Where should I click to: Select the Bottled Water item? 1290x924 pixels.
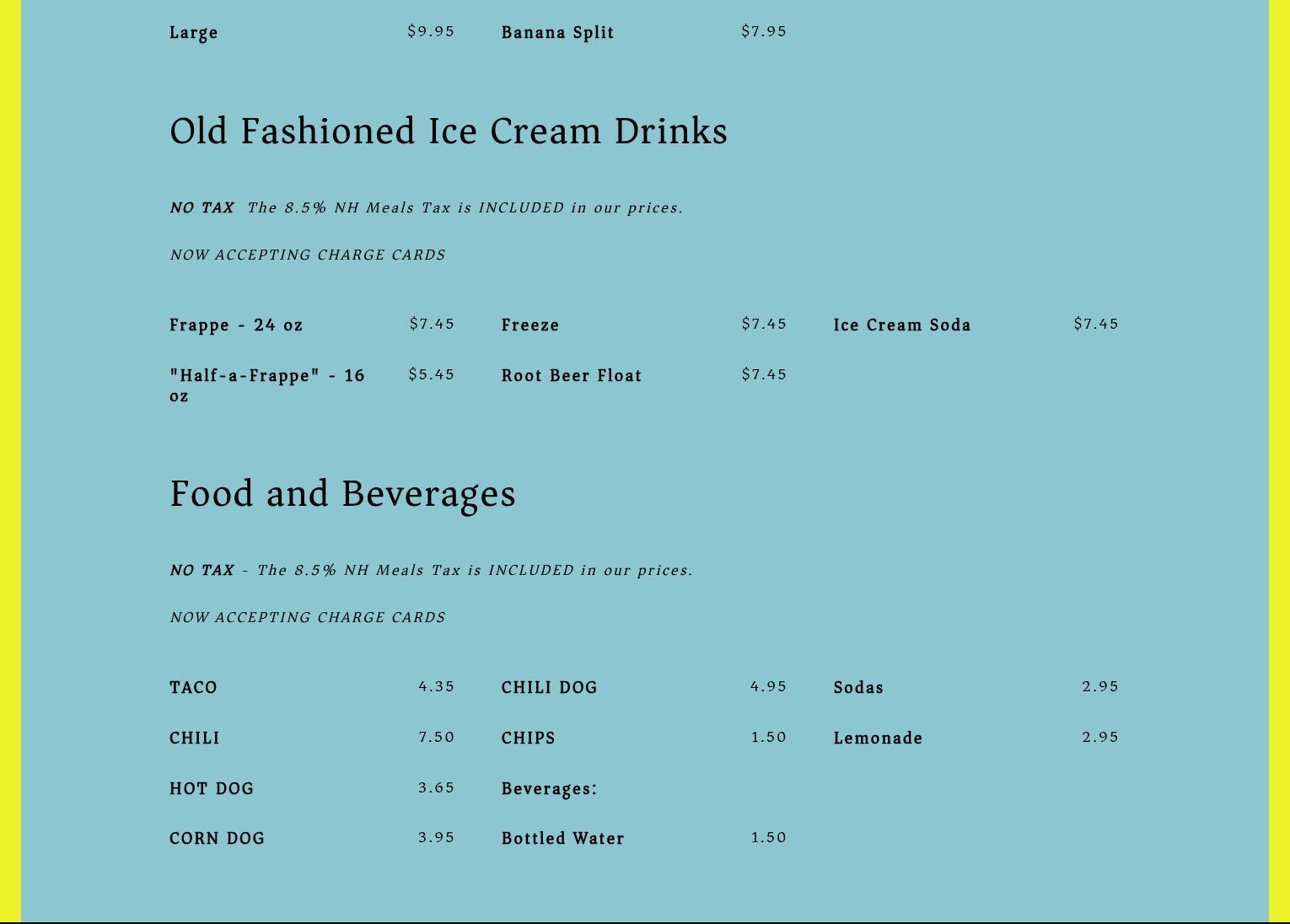point(563,839)
